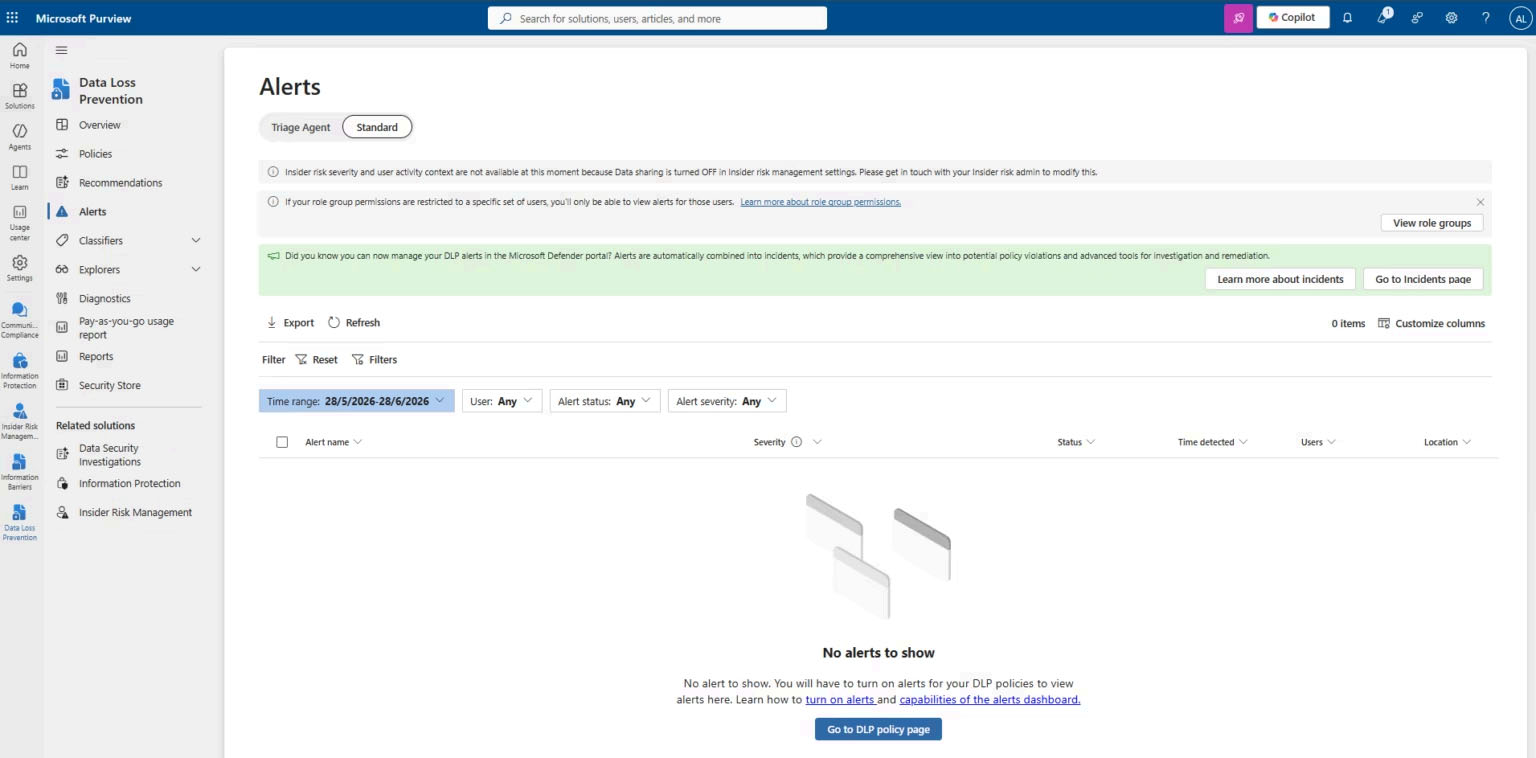
Task: Open the User filter dropdown
Action: point(502,401)
